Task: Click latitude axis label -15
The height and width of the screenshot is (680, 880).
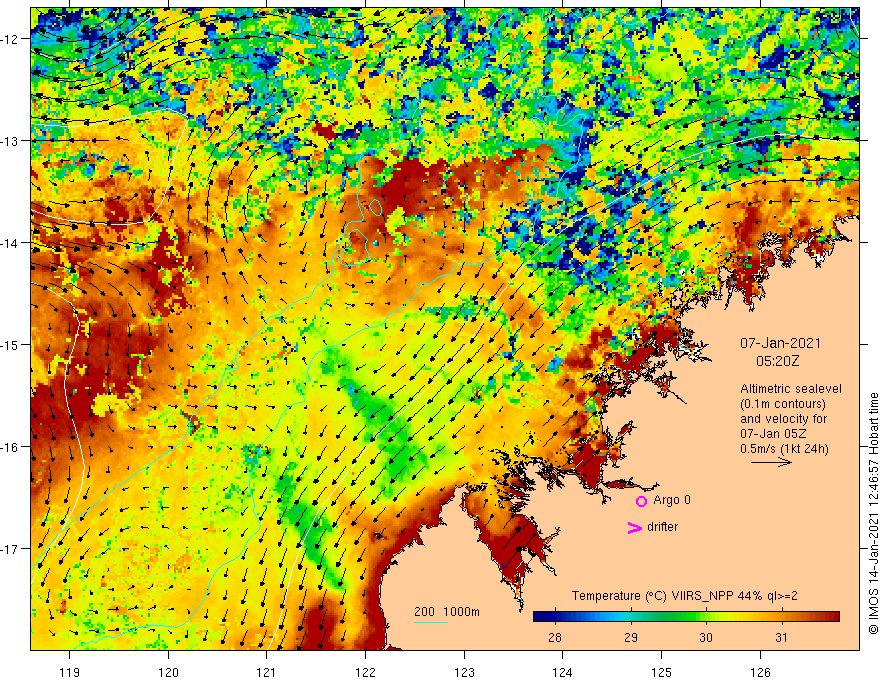Action: coord(11,344)
